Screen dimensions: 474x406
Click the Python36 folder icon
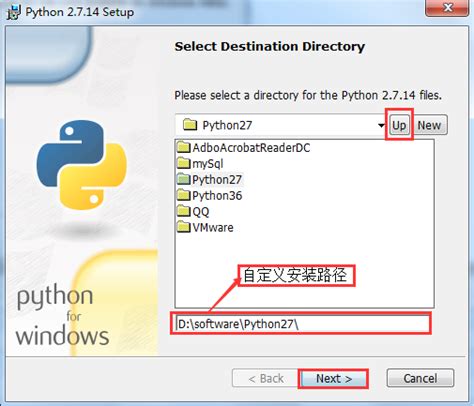click(x=184, y=195)
